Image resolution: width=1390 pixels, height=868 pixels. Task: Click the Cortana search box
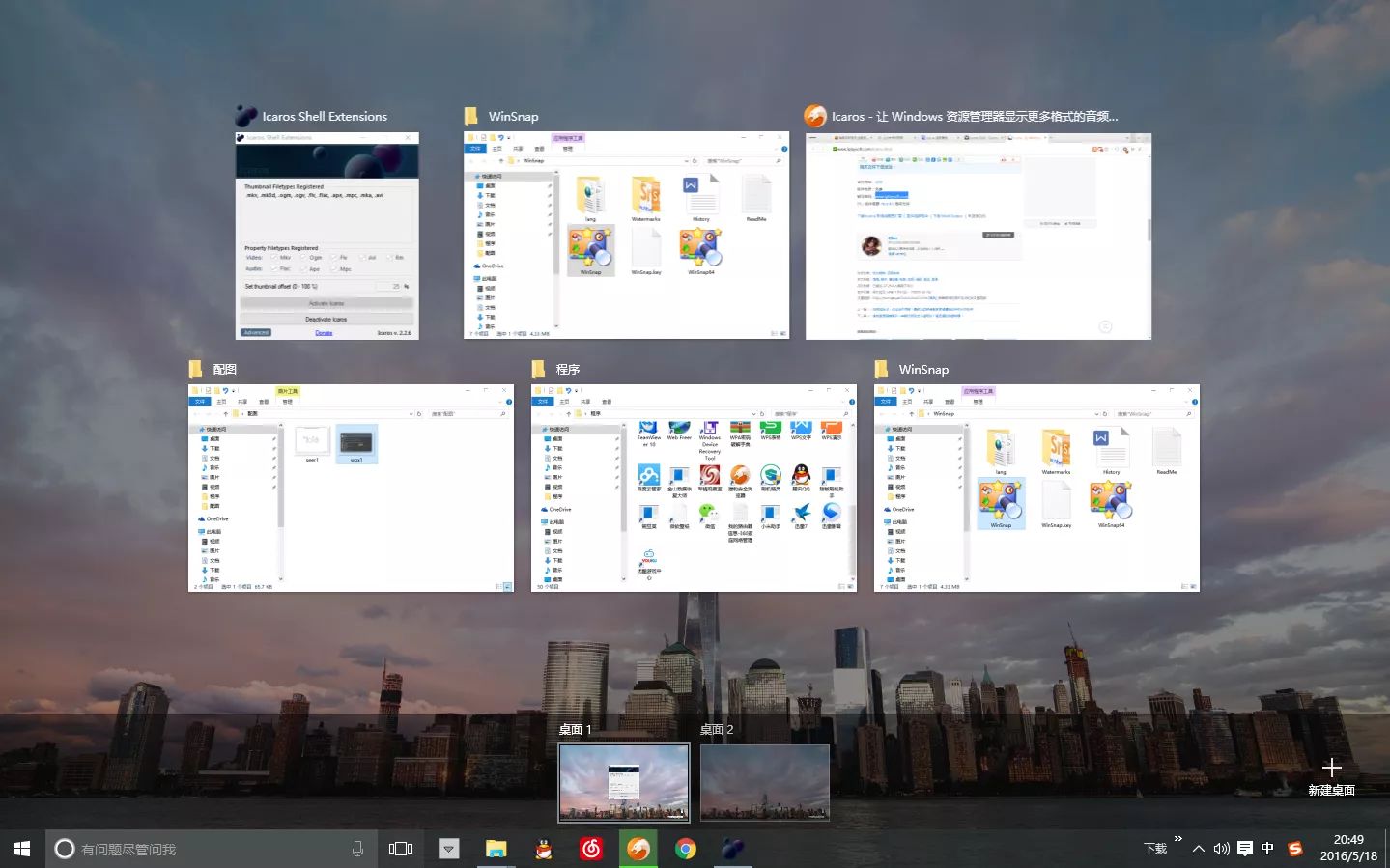click(x=210, y=849)
